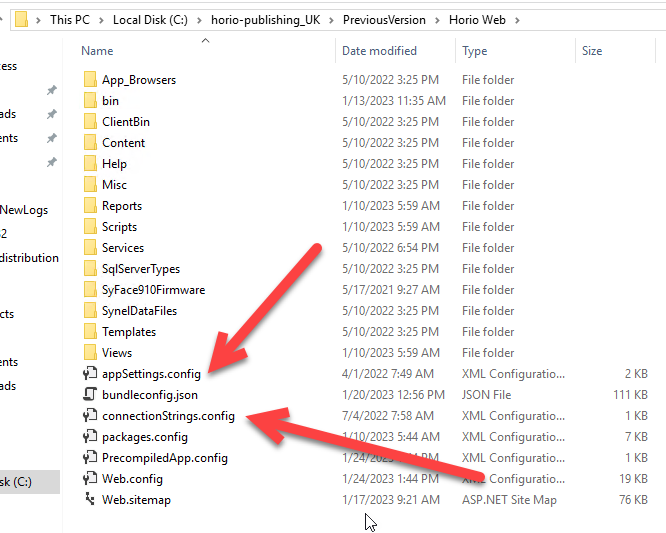Image resolution: width=666 pixels, height=533 pixels.
Task: Select the ClientBin folder icon
Action: [90, 121]
